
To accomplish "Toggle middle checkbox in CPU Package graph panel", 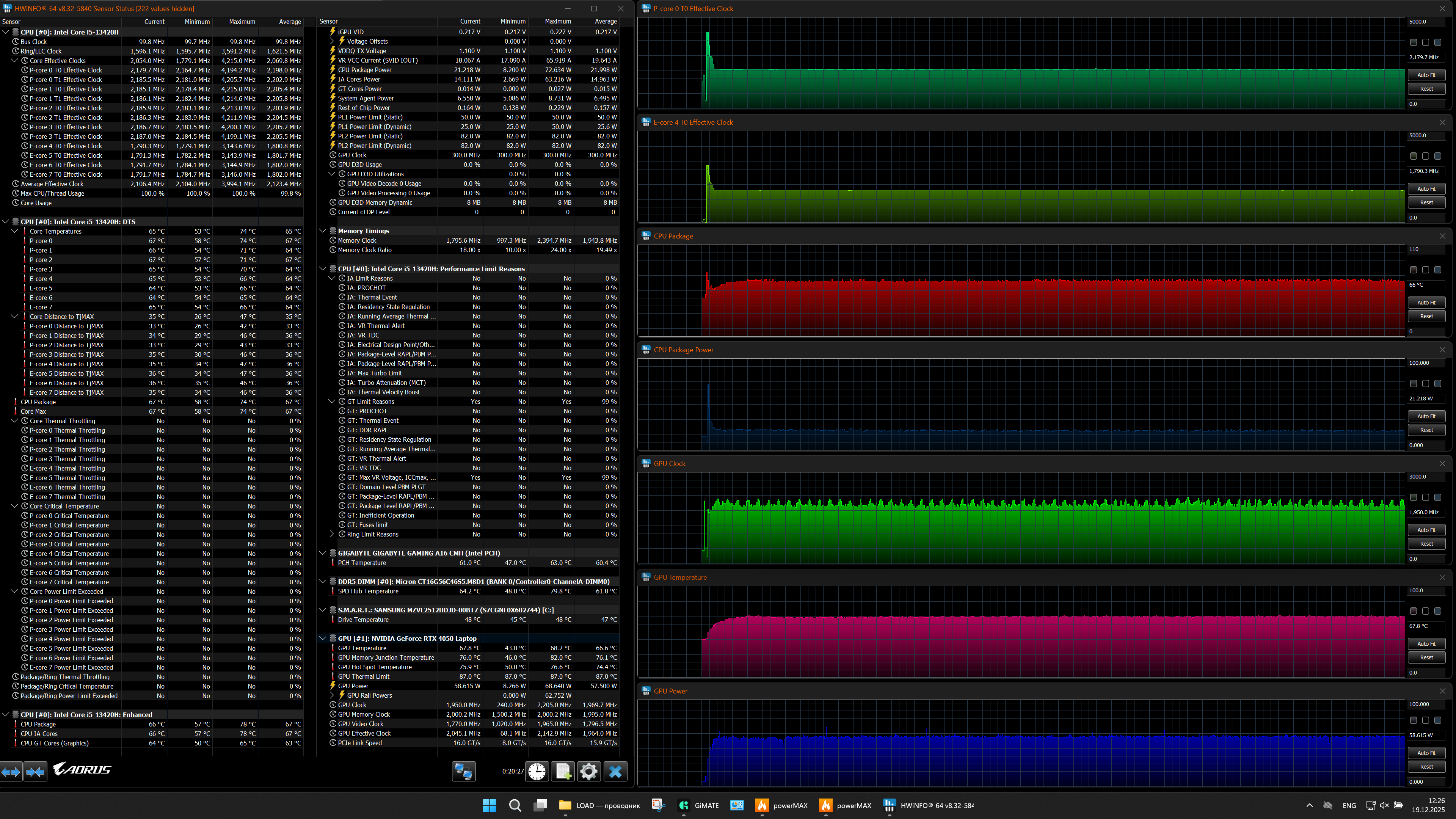I will (1426, 270).
